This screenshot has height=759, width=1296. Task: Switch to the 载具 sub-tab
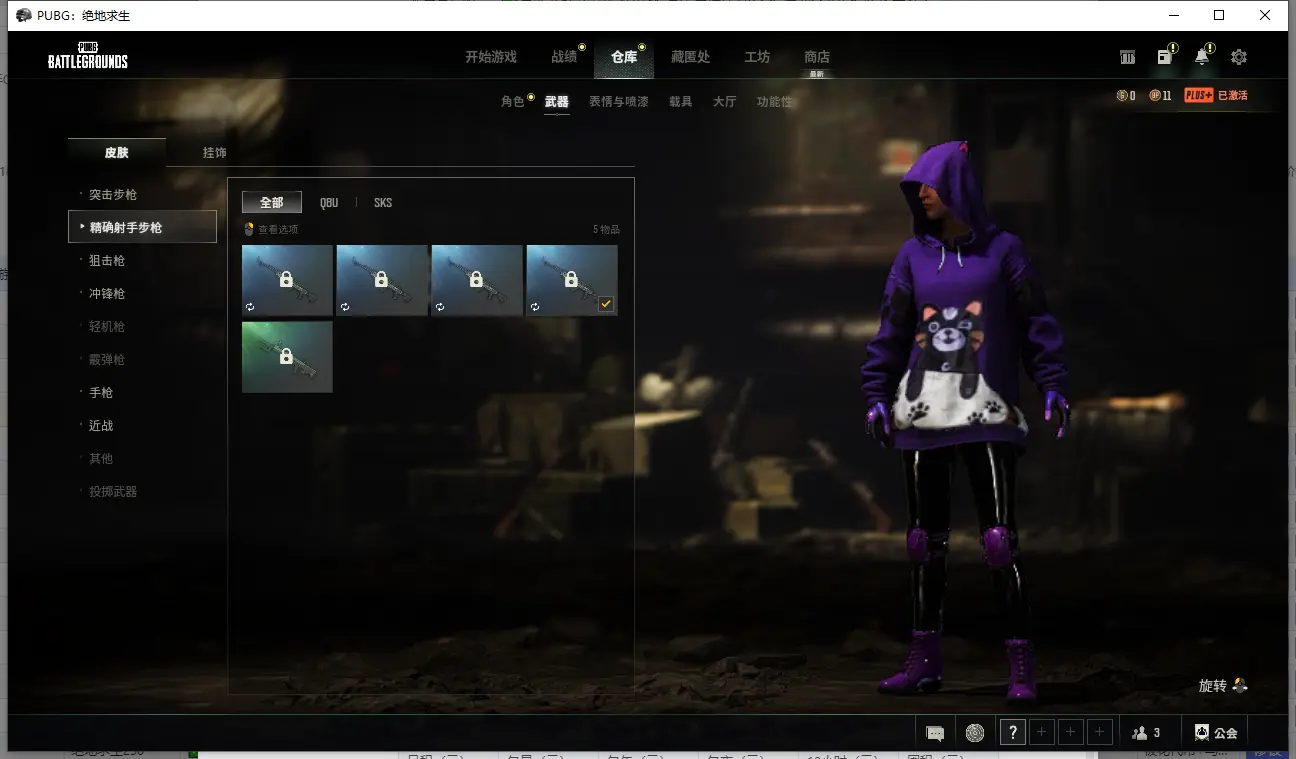tap(681, 102)
